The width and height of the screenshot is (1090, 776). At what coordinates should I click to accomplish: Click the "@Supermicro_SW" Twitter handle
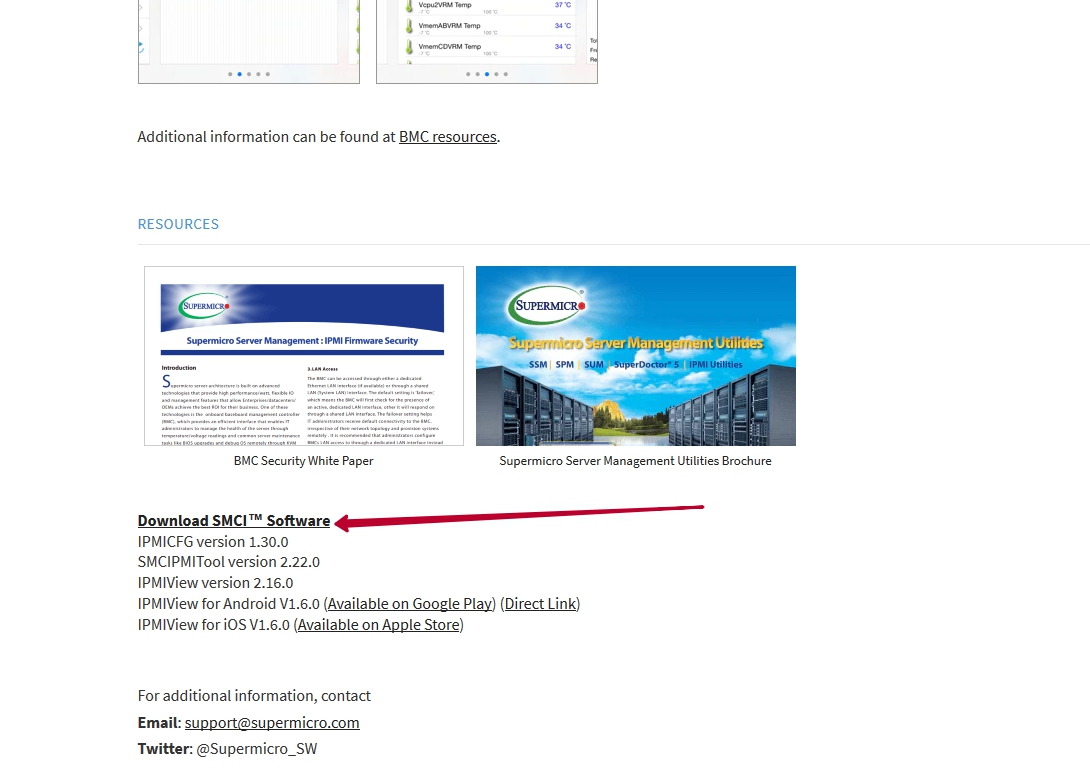(257, 749)
